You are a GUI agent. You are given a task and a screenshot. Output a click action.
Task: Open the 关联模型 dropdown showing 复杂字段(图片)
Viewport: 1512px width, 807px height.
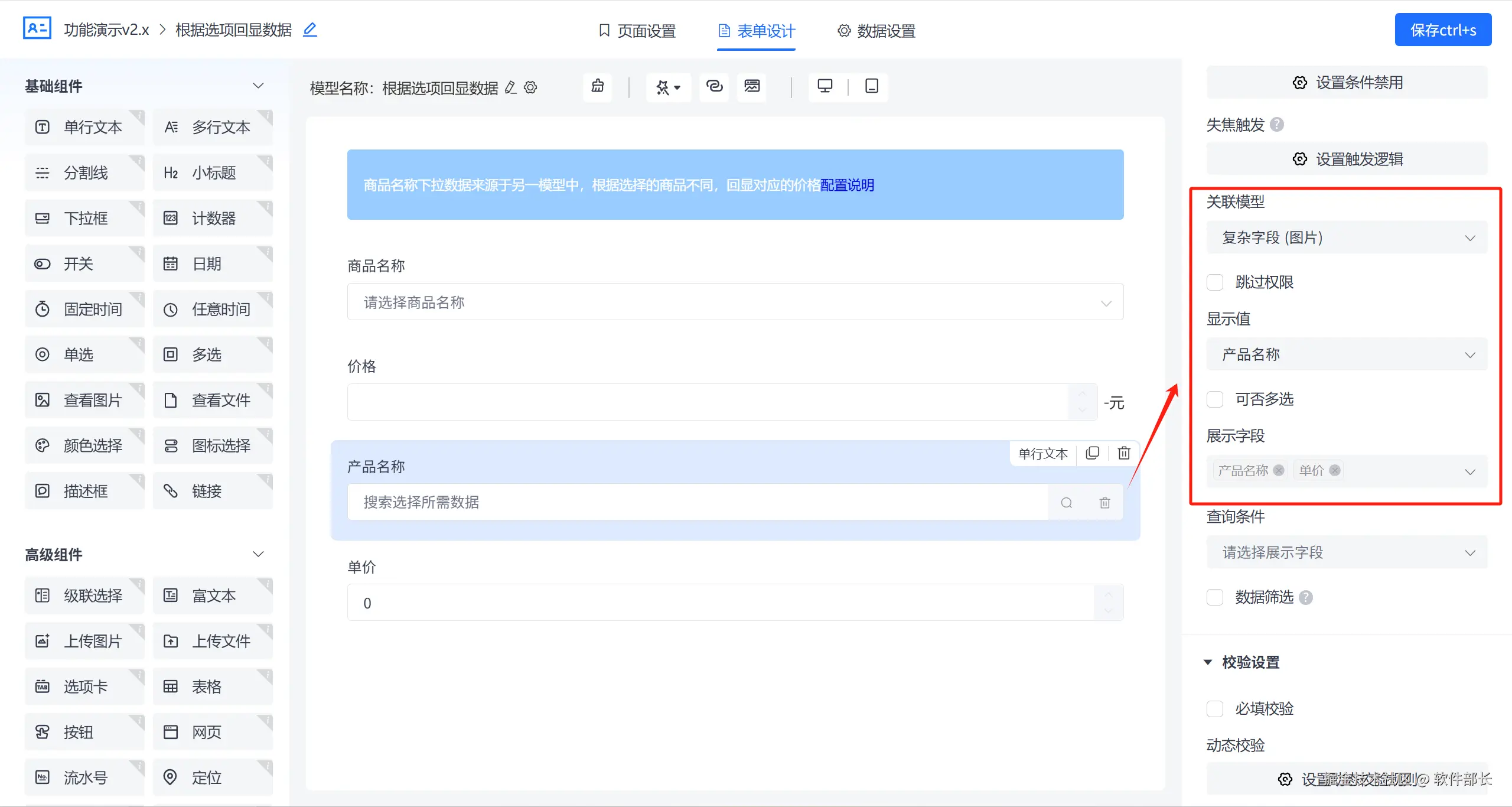(x=1347, y=237)
